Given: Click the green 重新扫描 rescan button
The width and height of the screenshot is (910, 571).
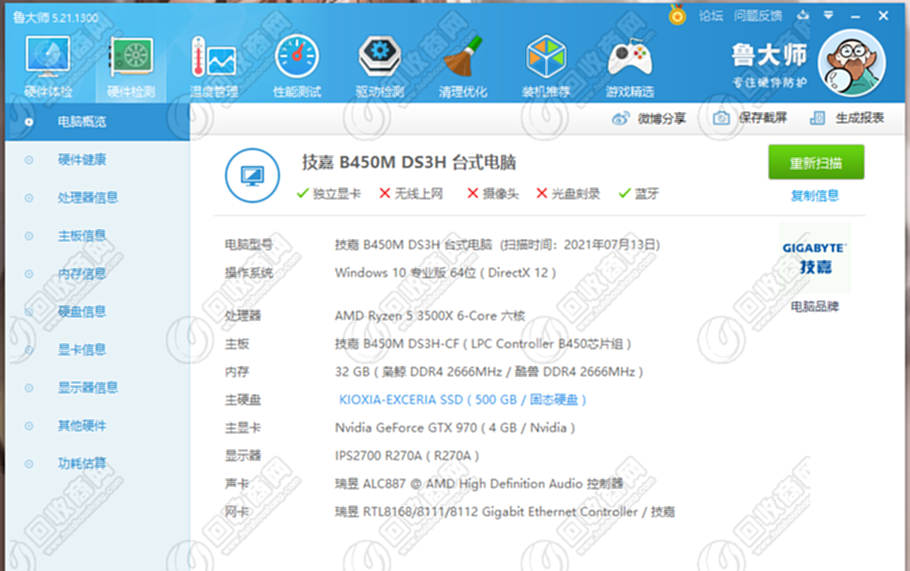Looking at the screenshot, I should (816, 162).
